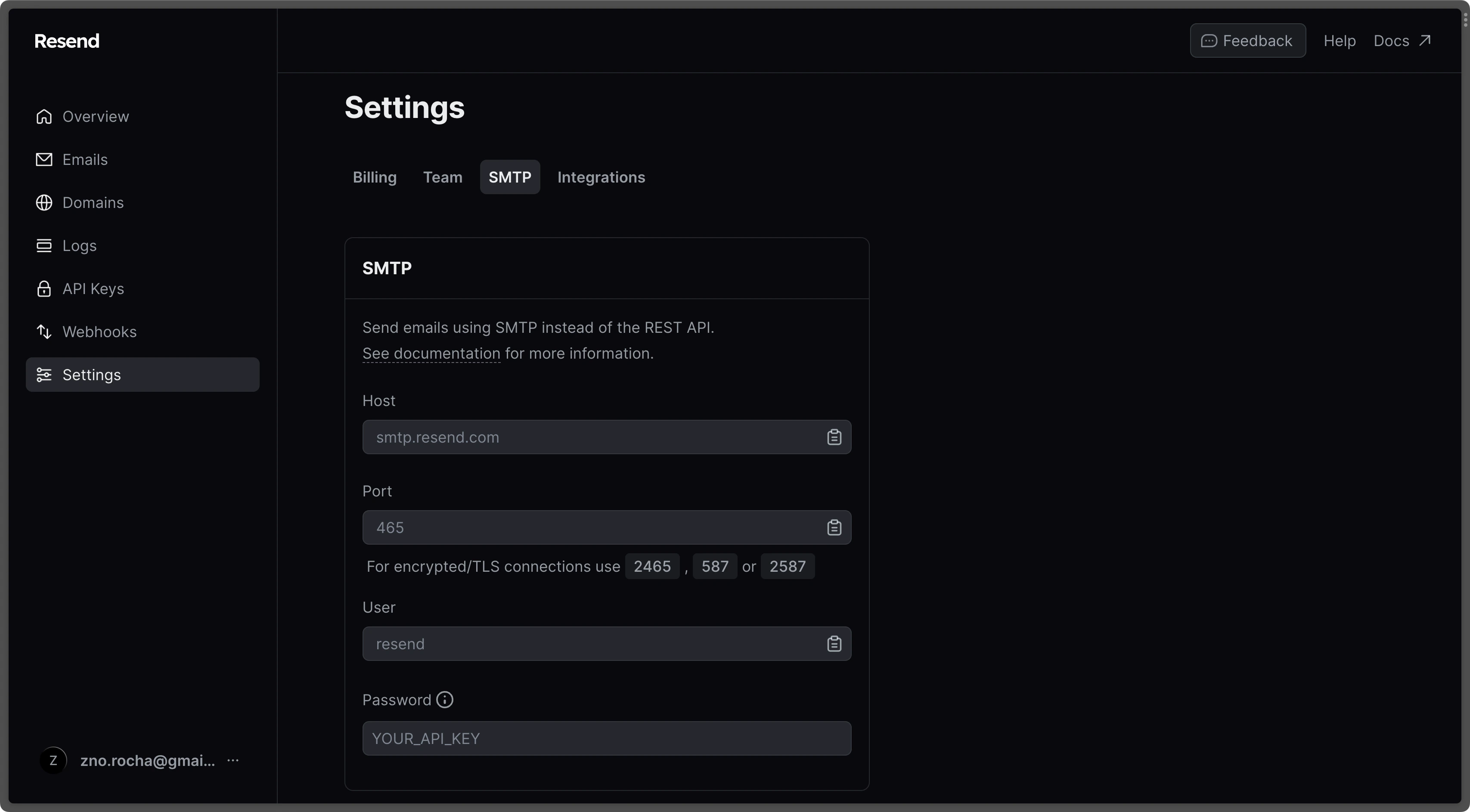Image resolution: width=1470 pixels, height=812 pixels.
Task: Open the Team settings tab
Action: click(x=443, y=177)
